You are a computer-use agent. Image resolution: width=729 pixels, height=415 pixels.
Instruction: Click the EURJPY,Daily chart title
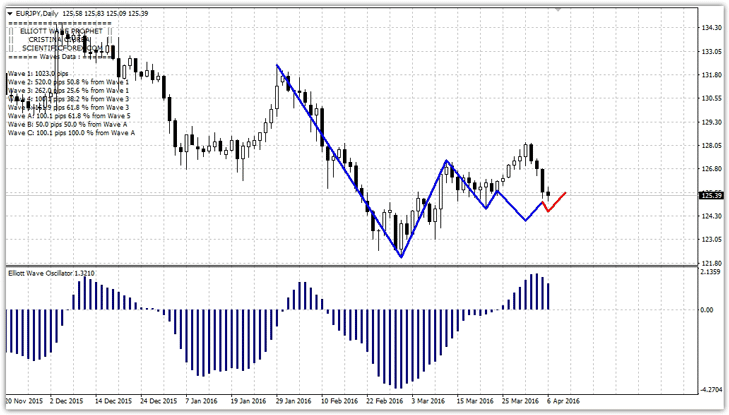pyautogui.click(x=35, y=14)
